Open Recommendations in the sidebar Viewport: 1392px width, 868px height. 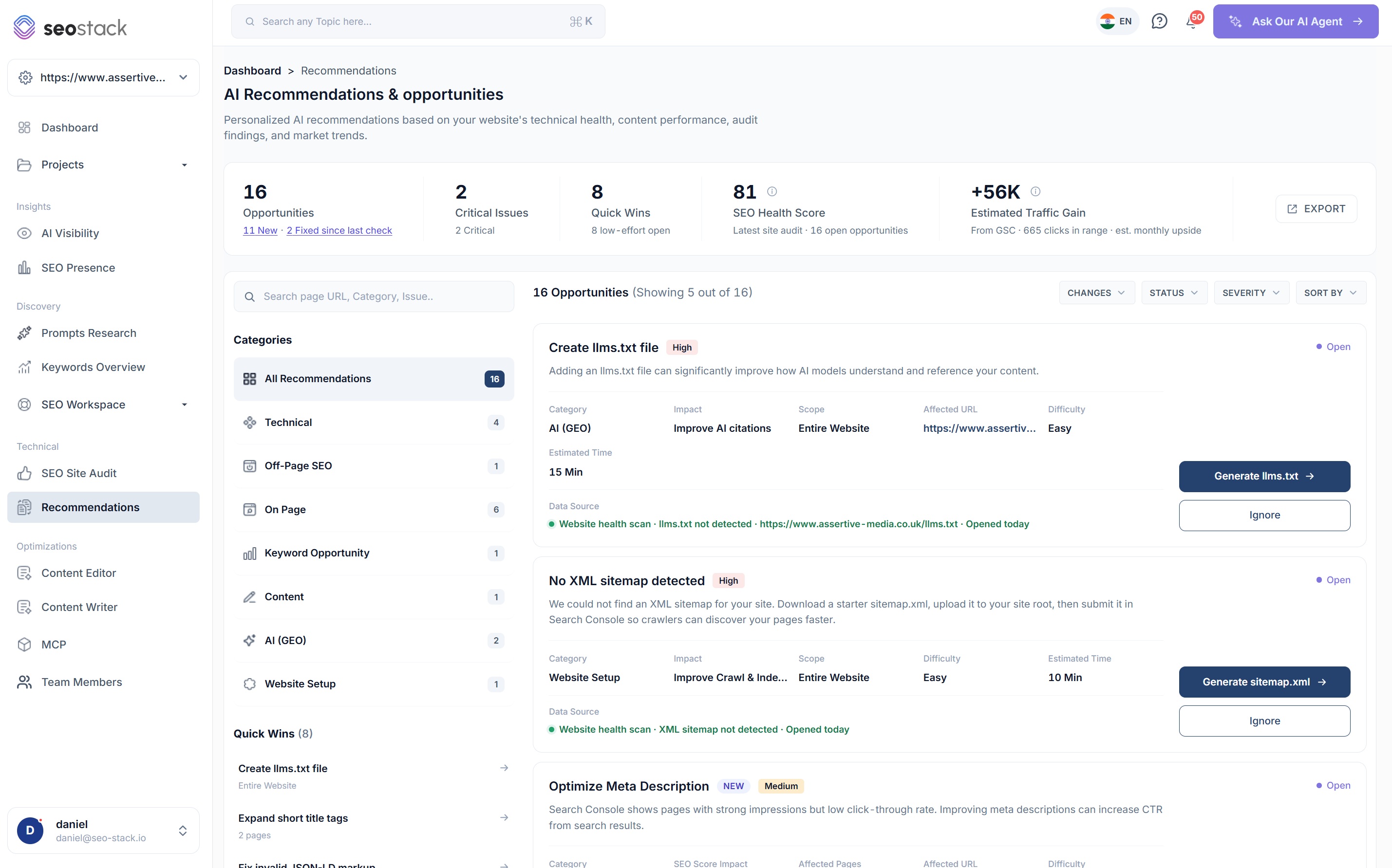(x=103, y=507)
